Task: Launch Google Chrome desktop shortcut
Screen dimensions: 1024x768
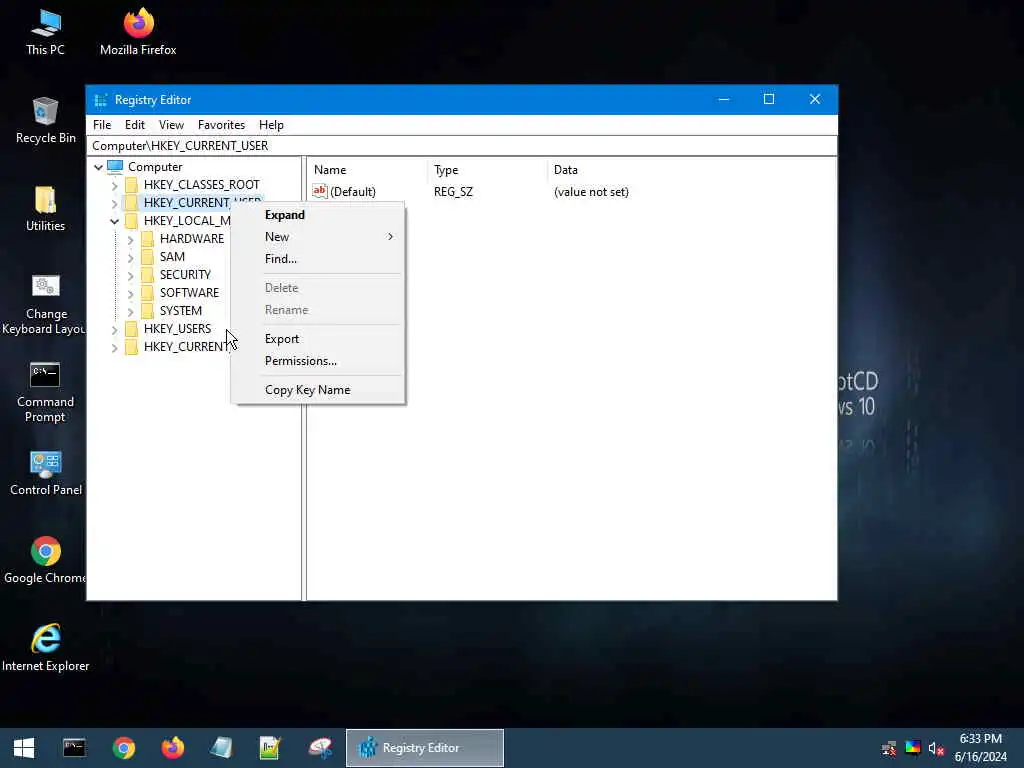Action: coord(45,560)
